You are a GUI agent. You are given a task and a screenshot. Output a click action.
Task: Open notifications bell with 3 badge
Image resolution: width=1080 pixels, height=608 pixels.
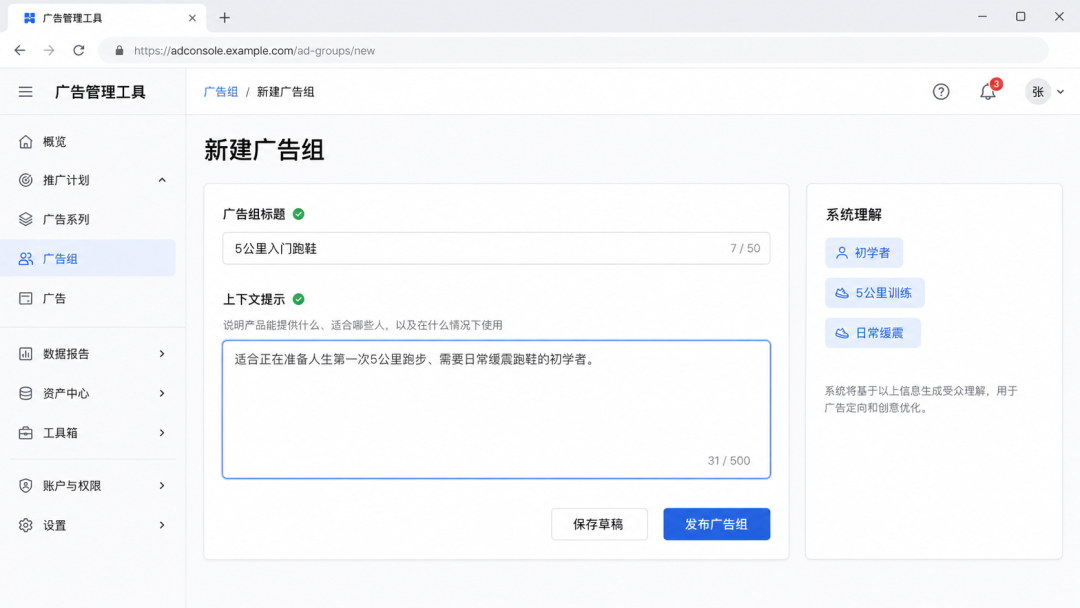point(988,91)
